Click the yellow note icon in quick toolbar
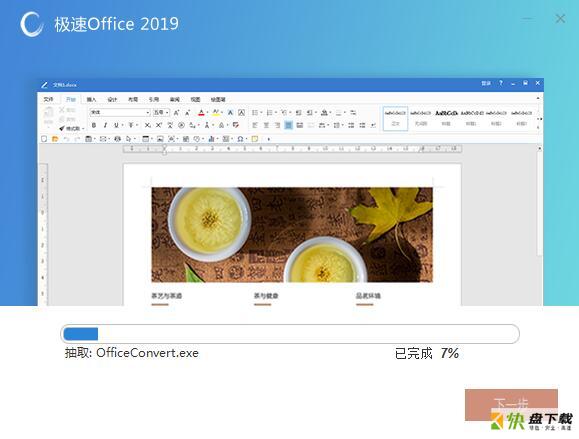The height and width of the screenshot is (439, 579). [x=255, y=139]
